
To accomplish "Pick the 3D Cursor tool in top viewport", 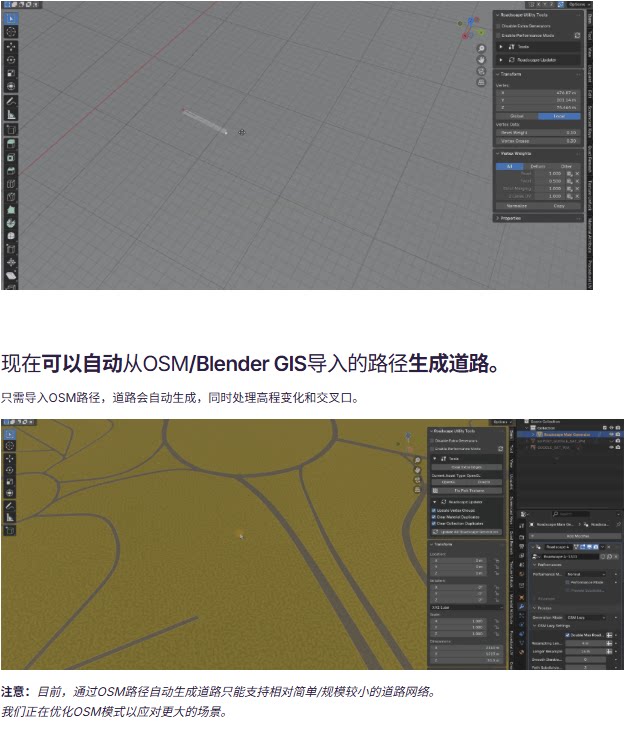I will pyautogui.click(x=11, y=32).
